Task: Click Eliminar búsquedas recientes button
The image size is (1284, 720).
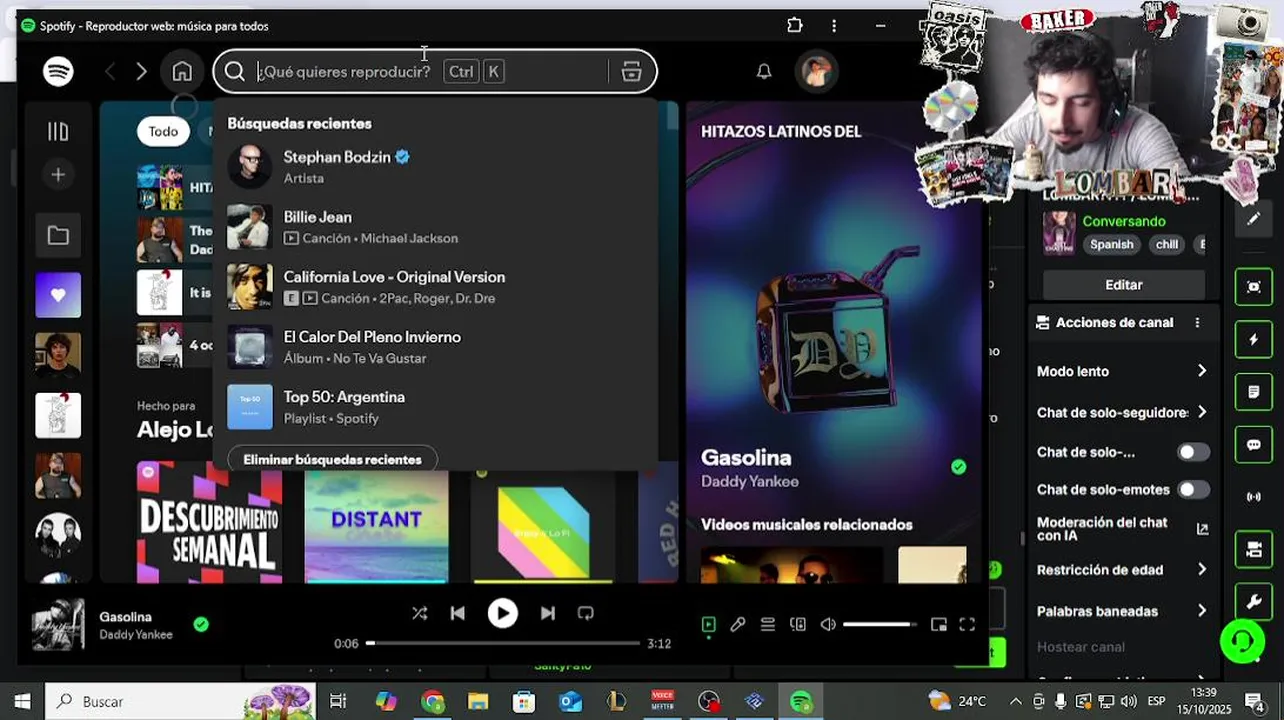Action: tap(332, 460)
